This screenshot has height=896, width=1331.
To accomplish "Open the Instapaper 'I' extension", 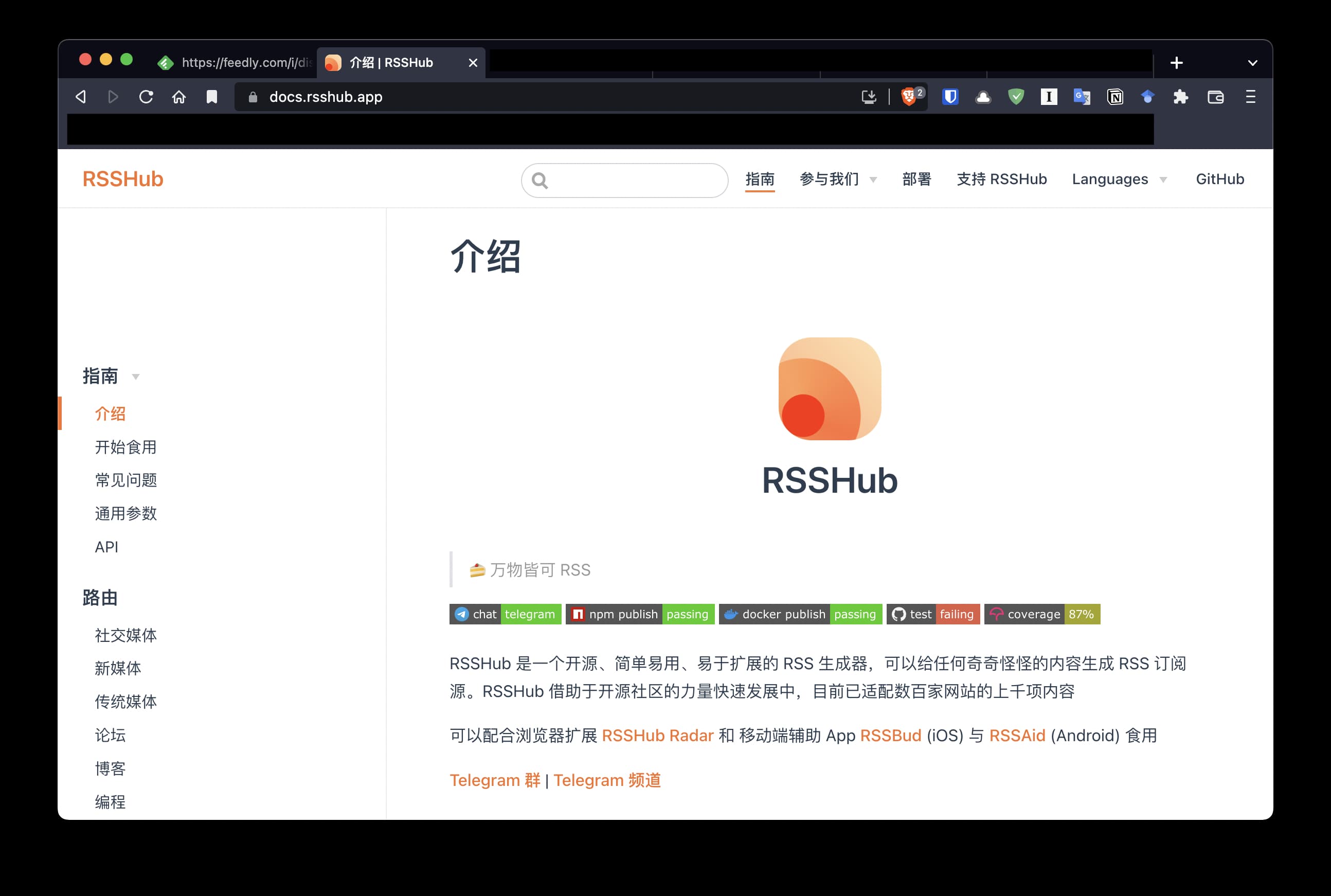I will click(x=1049, y=97).
